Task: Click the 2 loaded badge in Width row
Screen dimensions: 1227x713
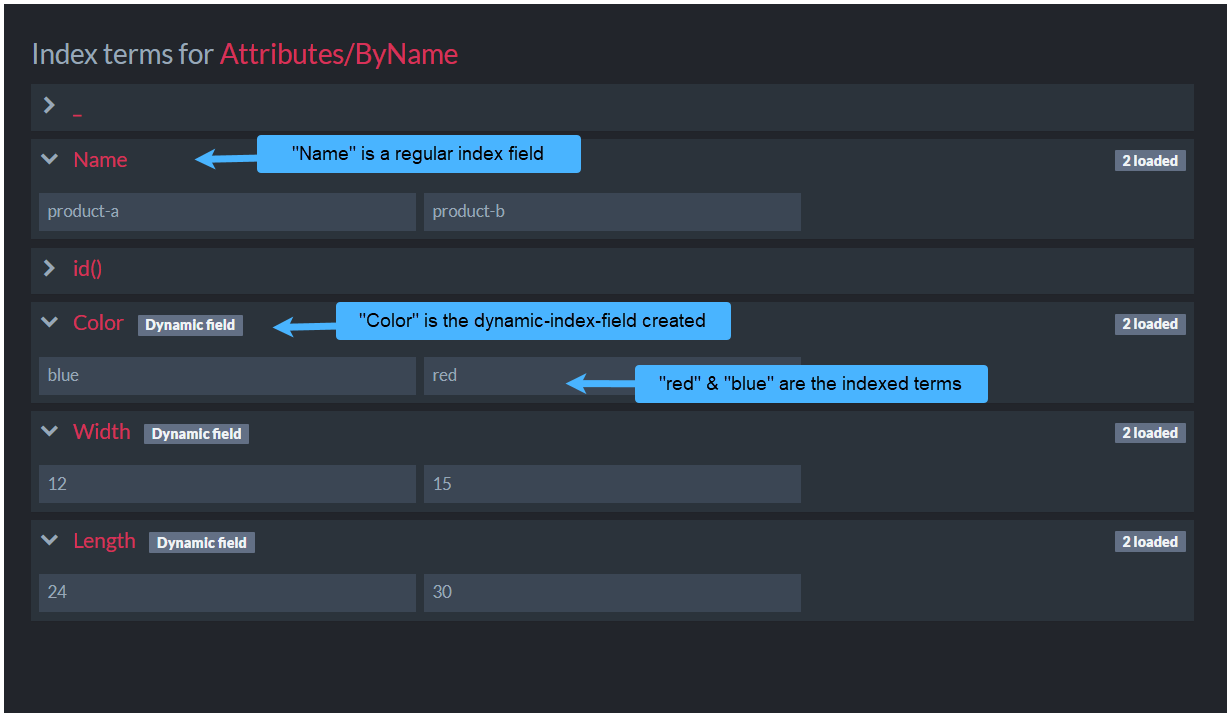Action: pos(1150,433)
